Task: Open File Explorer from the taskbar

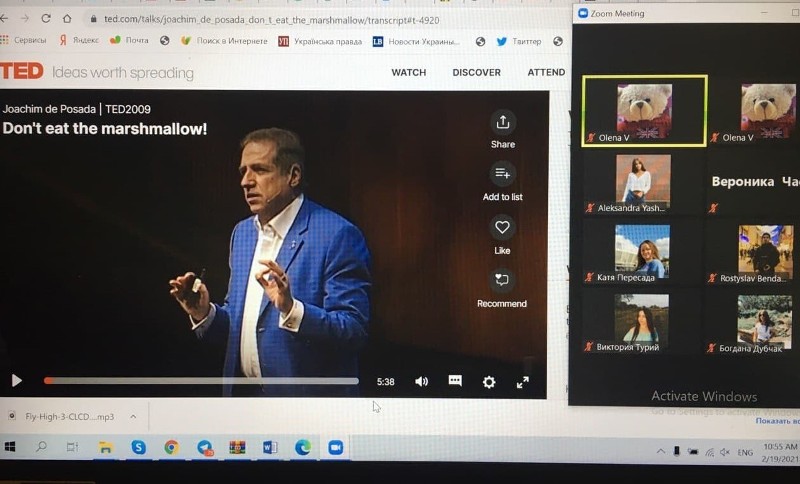Action: click(x=106, y=447)
